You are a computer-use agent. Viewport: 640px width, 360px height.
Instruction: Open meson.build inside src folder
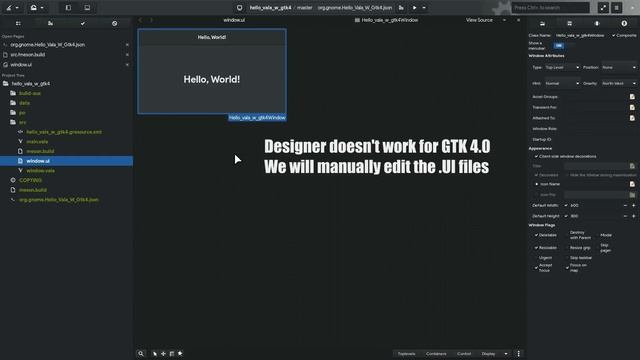coord(40,151)
